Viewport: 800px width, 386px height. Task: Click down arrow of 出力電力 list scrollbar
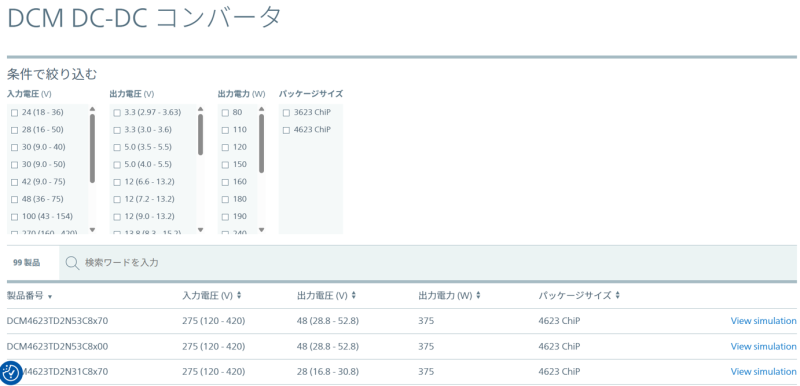click(x=262, y=229)
